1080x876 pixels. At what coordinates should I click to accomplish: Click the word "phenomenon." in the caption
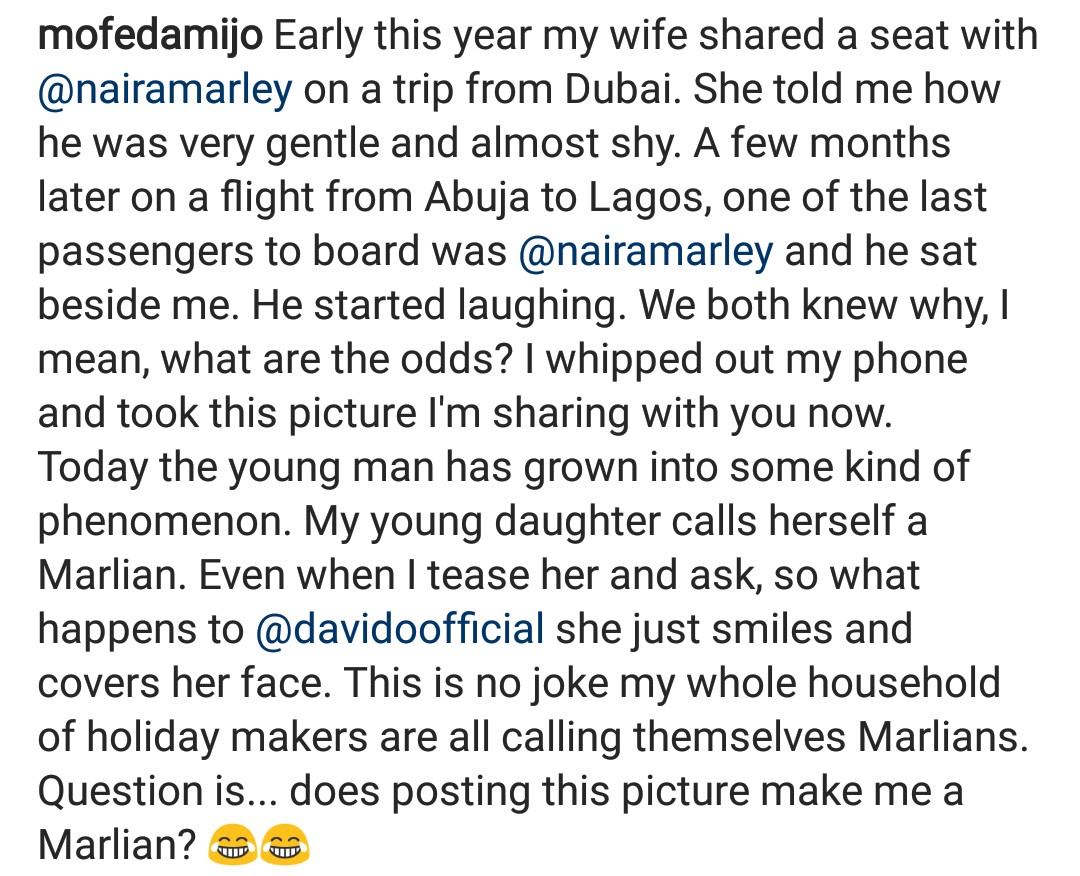click(x=164, y=521)
